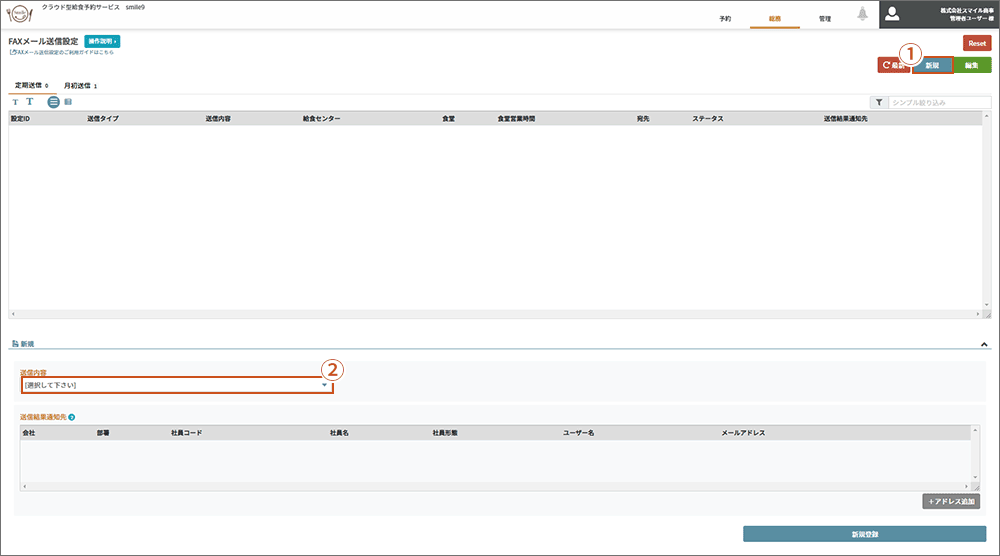Screen dimensions: 1000x556
Task: Click the filter funnel icon
Action: coord(877,102)
